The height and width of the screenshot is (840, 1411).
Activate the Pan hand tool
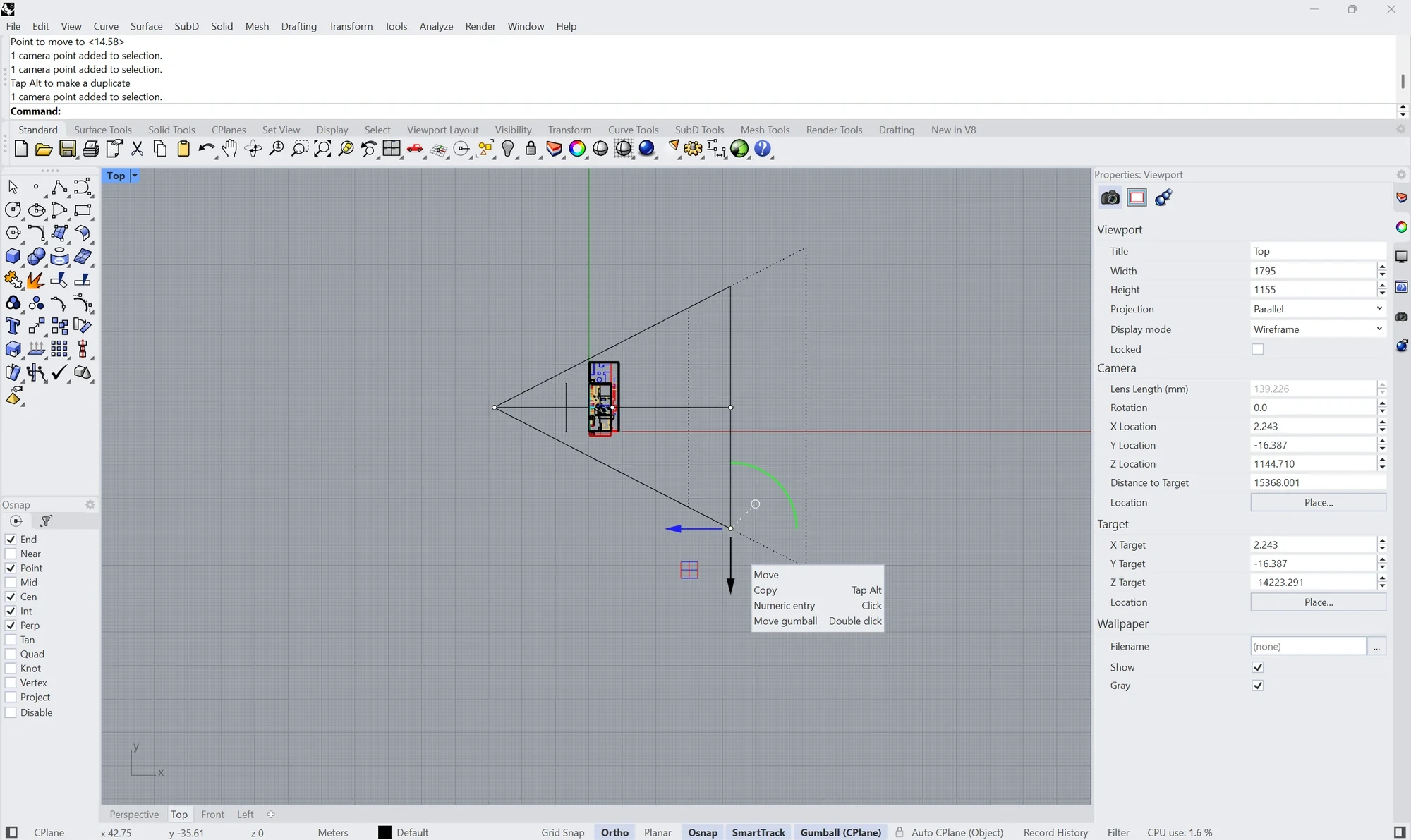(229, 149)
